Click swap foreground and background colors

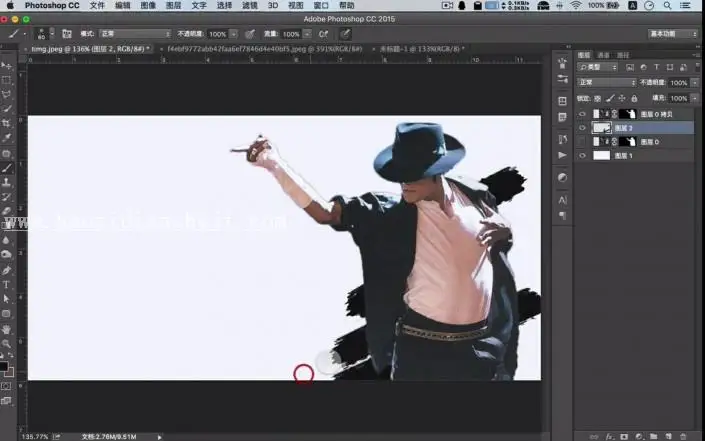11,356
